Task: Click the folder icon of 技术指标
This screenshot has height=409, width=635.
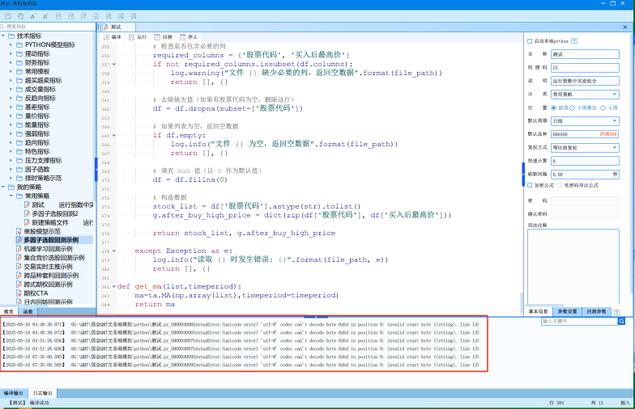Action: click(12, 36)
